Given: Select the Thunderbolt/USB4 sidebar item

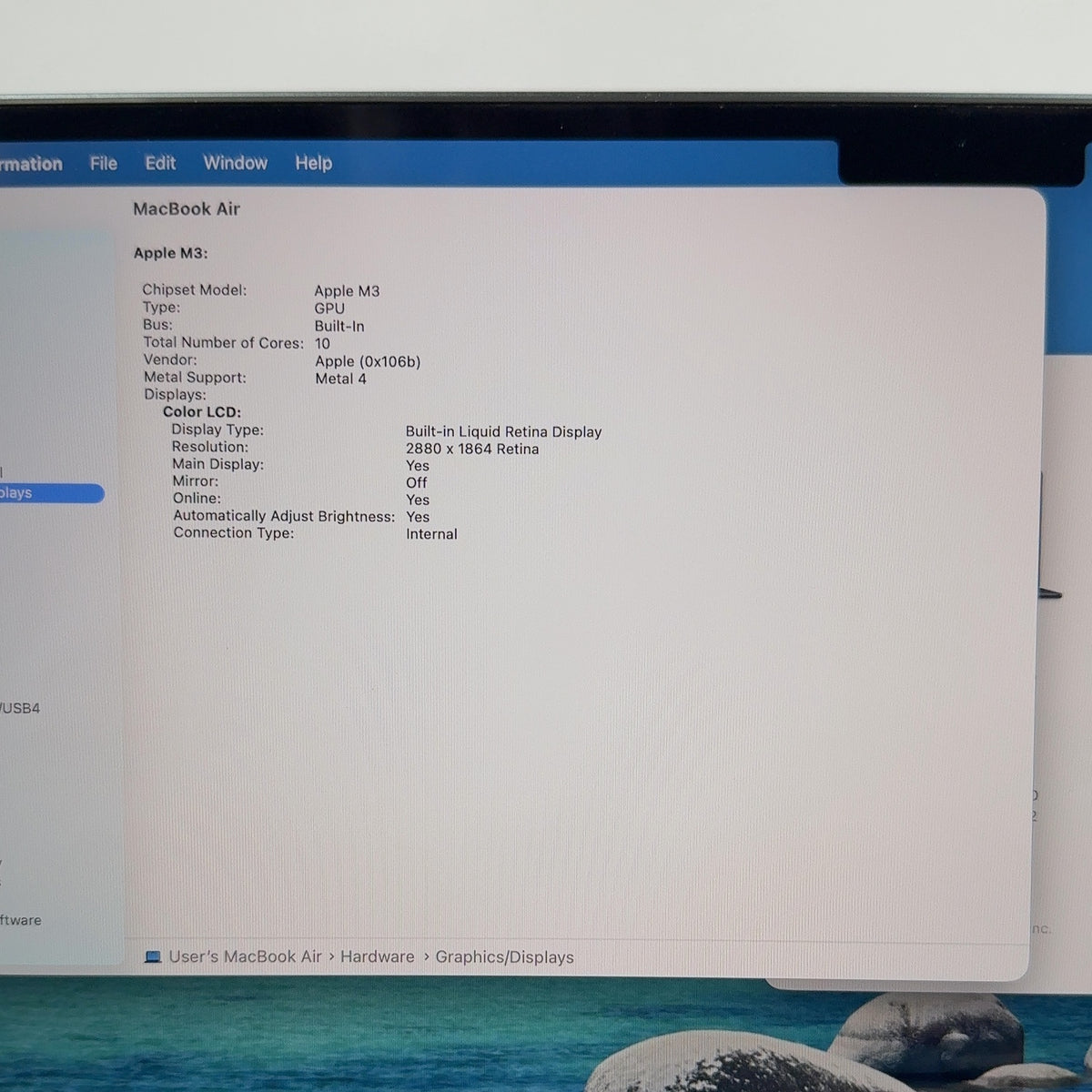Looking at the screenshot, I should click(20, 708).
